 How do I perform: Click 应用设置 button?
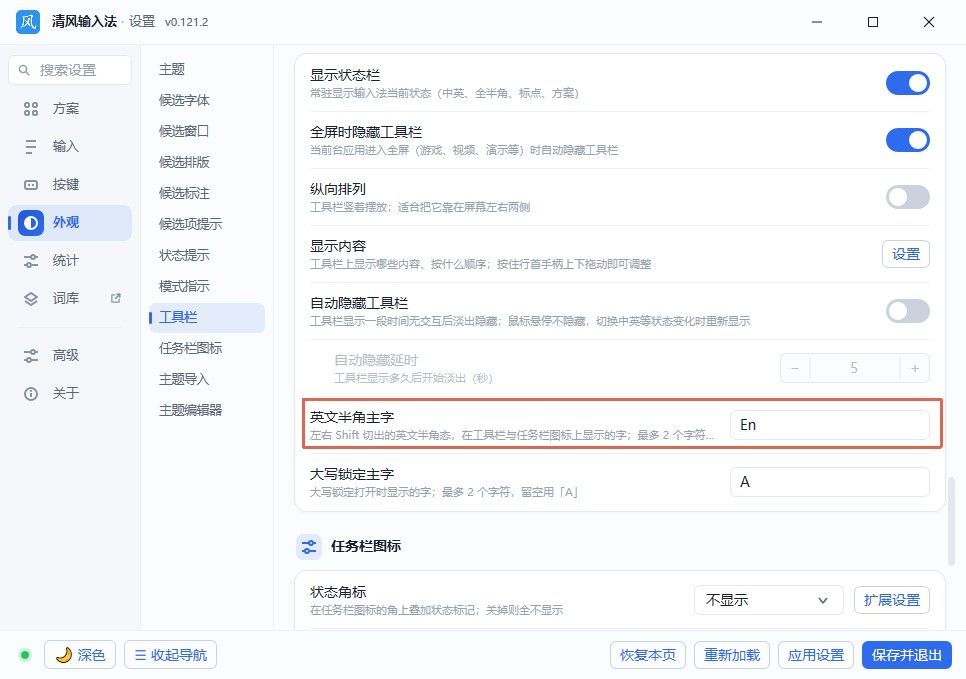pos(816,655)
